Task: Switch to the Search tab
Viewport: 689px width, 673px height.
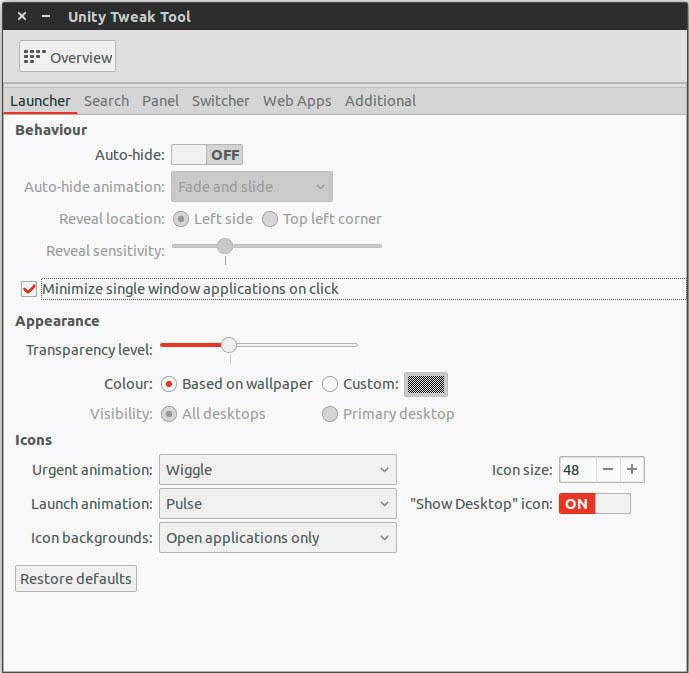Action: (106, 101)
